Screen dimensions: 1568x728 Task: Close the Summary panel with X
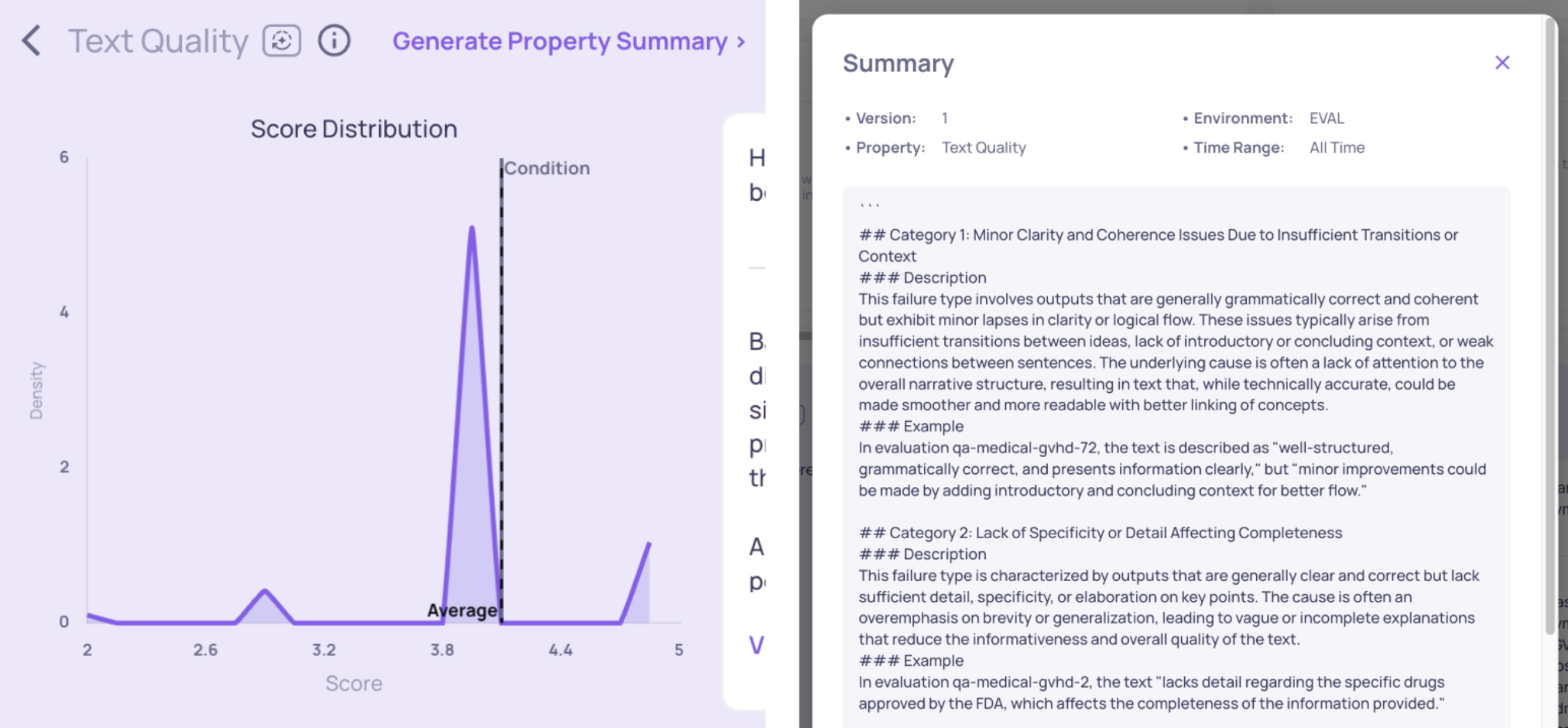pos(1502,63)
